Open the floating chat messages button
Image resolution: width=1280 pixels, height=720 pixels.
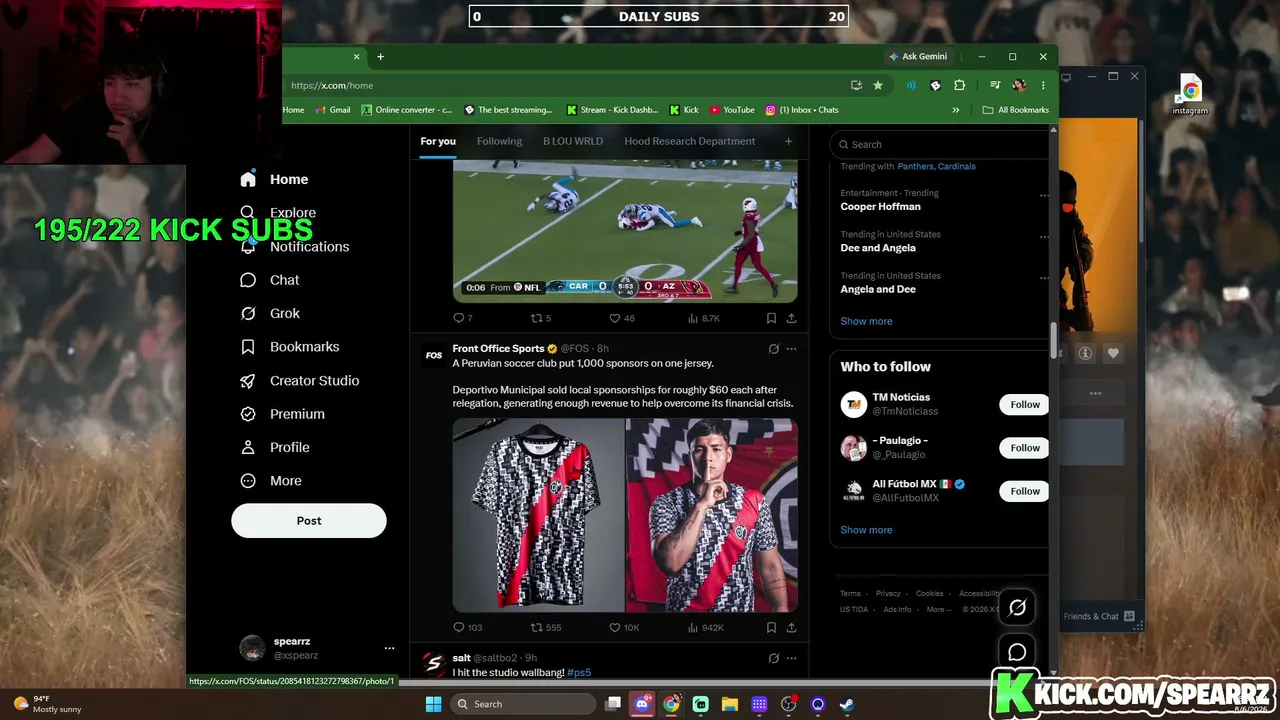[x=1017, y=652]
